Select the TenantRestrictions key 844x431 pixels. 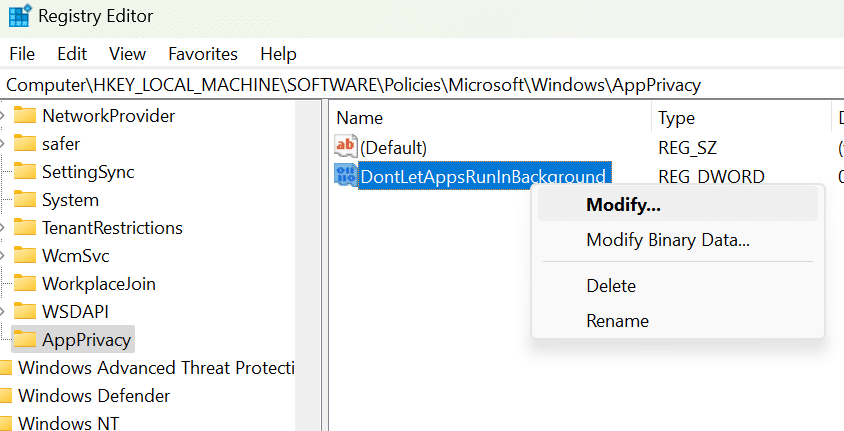112,228
